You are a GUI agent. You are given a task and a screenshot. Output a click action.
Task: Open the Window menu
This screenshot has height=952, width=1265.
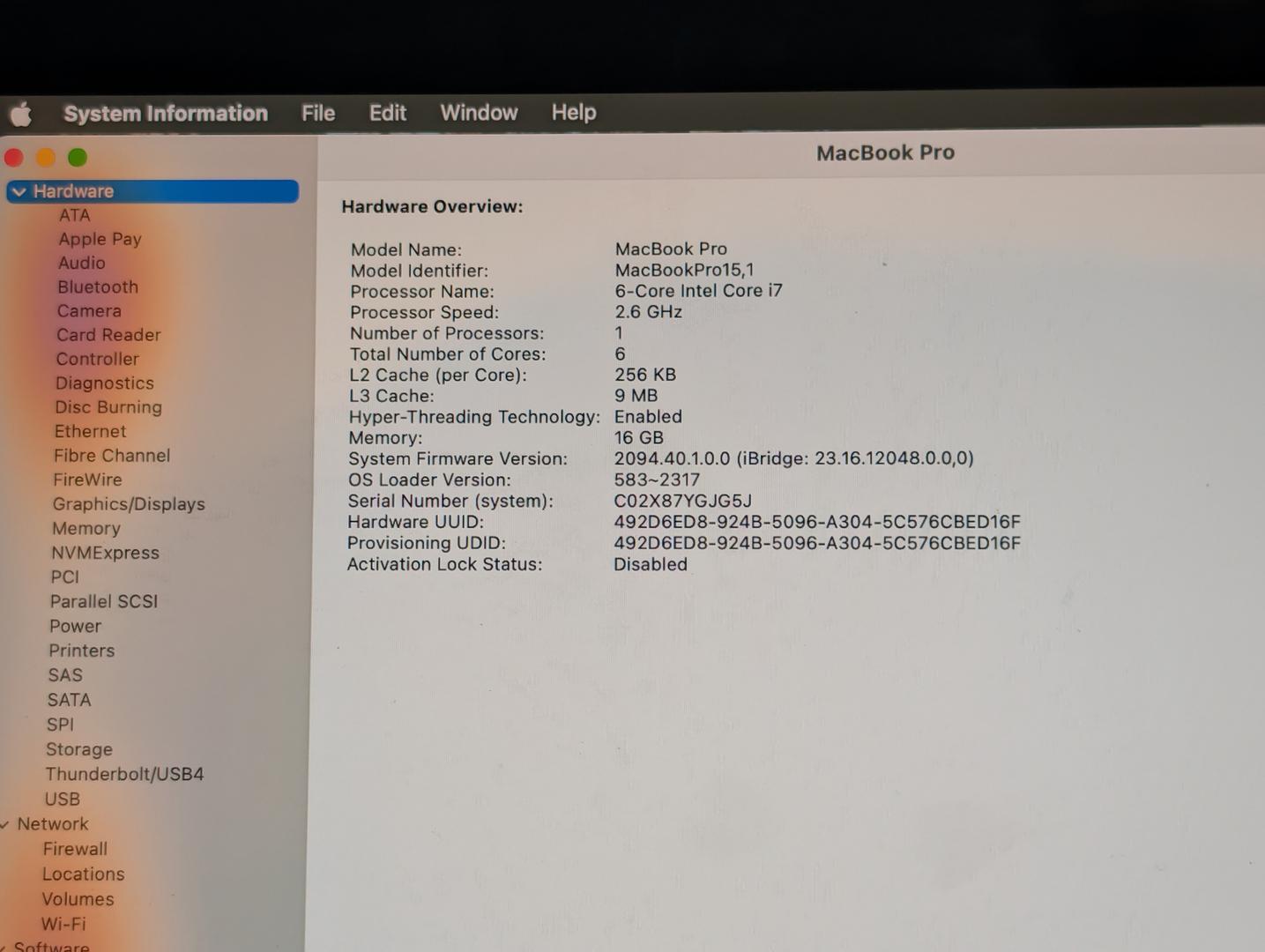479,113
